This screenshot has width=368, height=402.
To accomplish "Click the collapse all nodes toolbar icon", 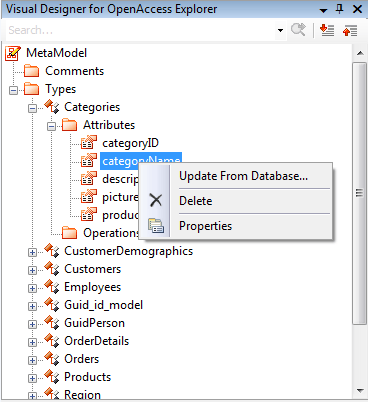I will [350, 30].
